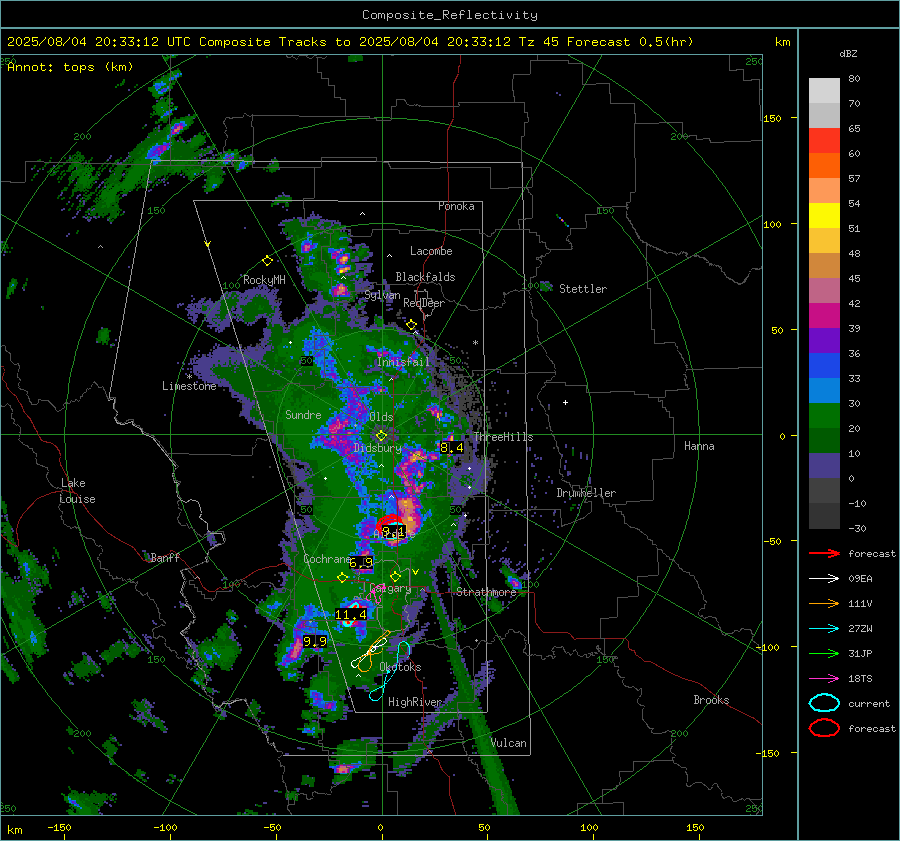Select the white 09EA track arrow
The height and width of the screenshot is (841, 900).
(824, 579)
